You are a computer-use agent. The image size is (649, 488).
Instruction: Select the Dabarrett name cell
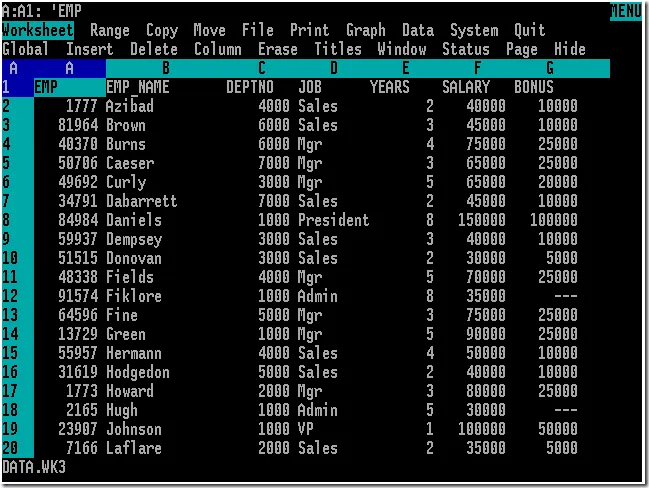142,202
